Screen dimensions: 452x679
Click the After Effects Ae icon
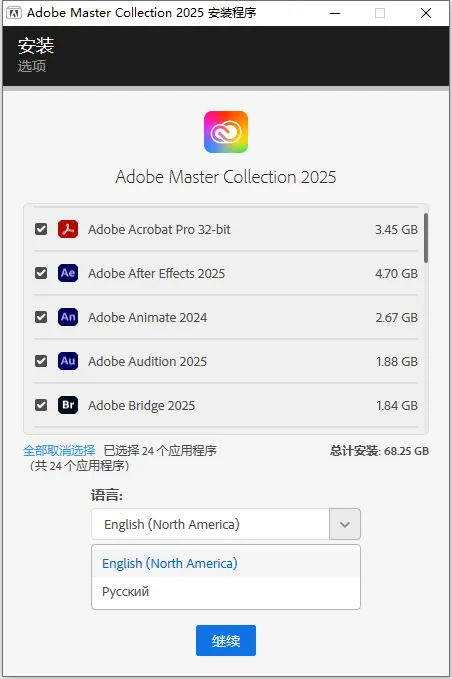pos(68,273)
